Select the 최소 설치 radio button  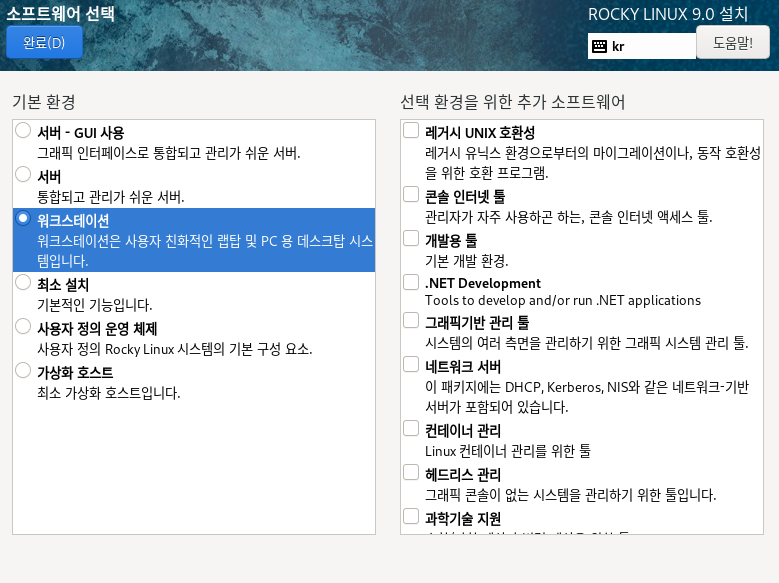23,282
